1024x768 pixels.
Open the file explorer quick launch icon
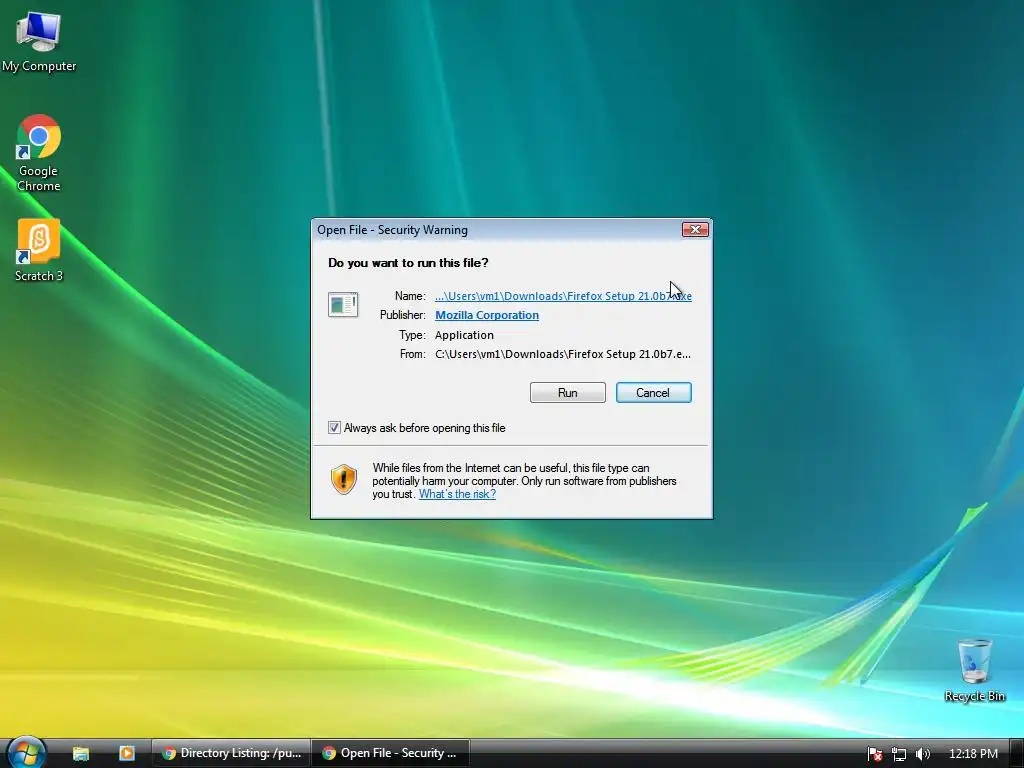pyautogui.click(x=81, y=754)
